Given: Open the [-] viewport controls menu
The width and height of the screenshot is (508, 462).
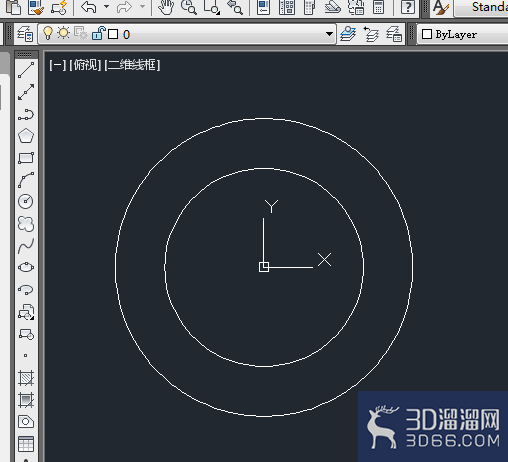Looking at the screenshot, I should point(57,65).
